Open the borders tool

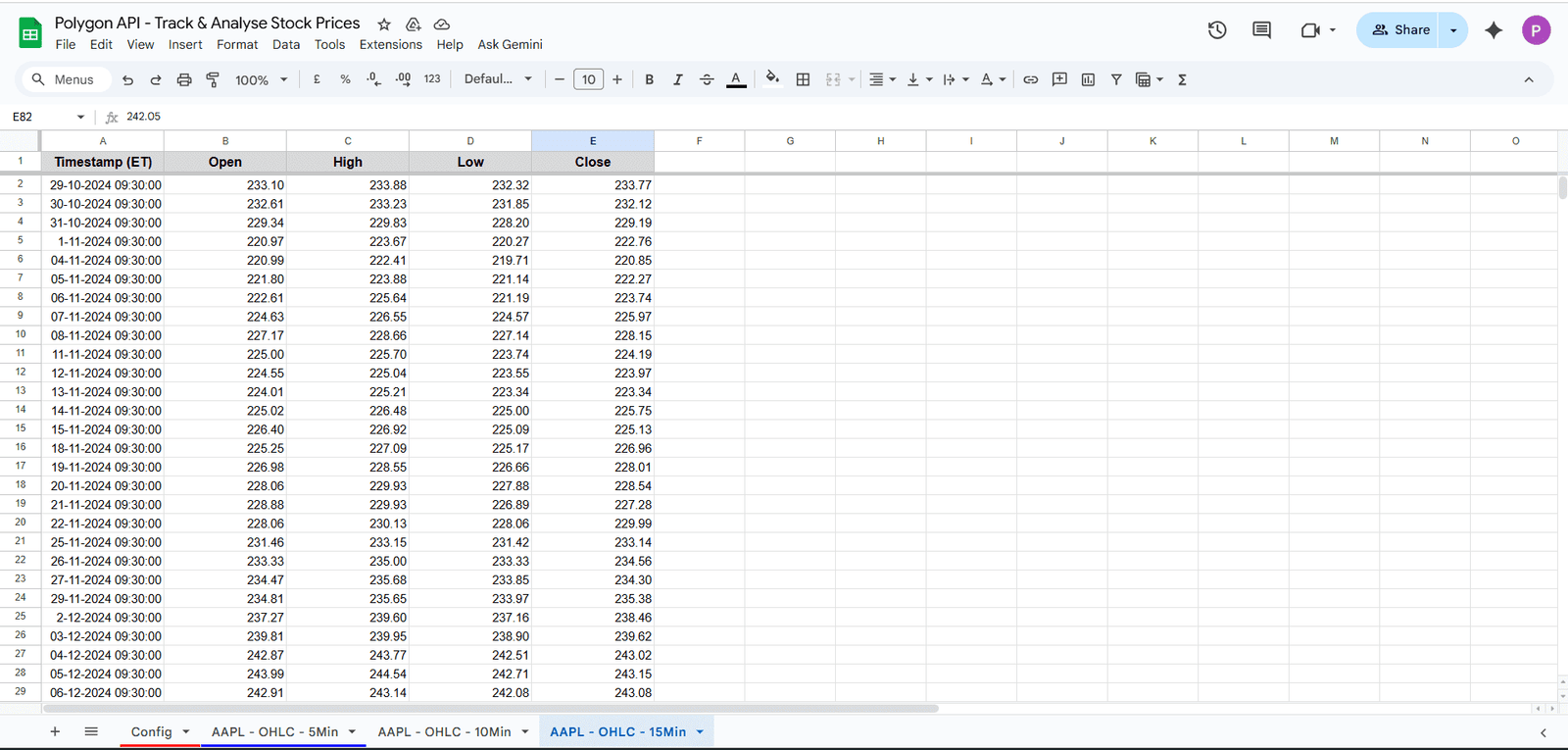click(x=803, y=79)
